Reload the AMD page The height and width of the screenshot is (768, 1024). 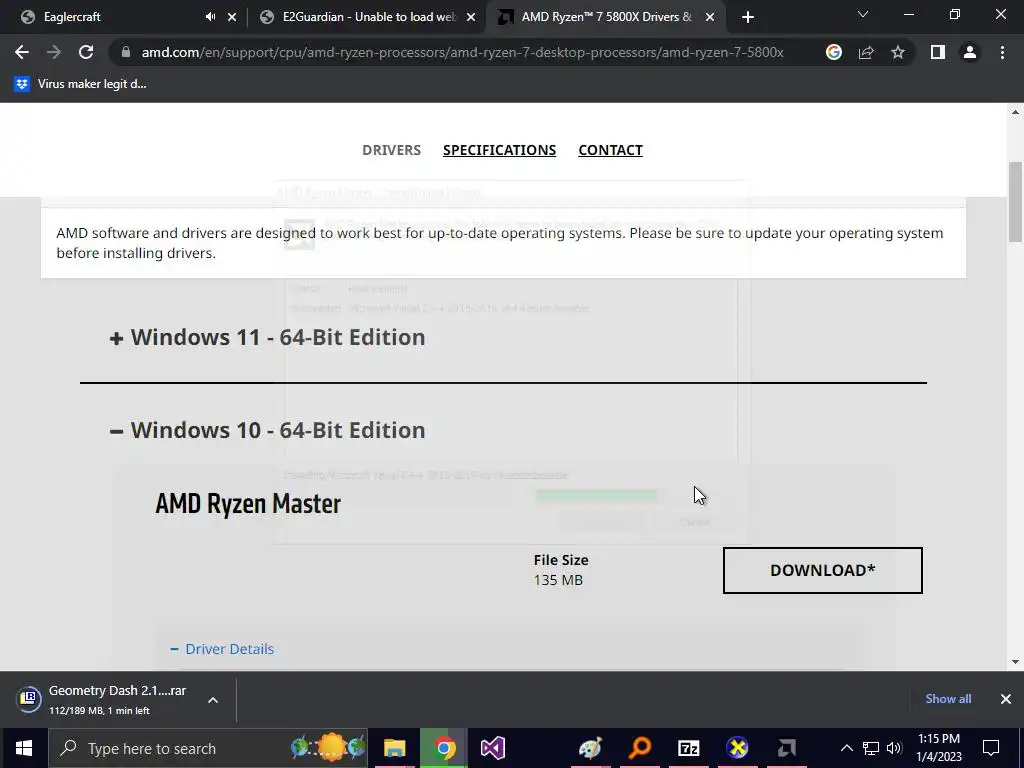click(86, 52)
